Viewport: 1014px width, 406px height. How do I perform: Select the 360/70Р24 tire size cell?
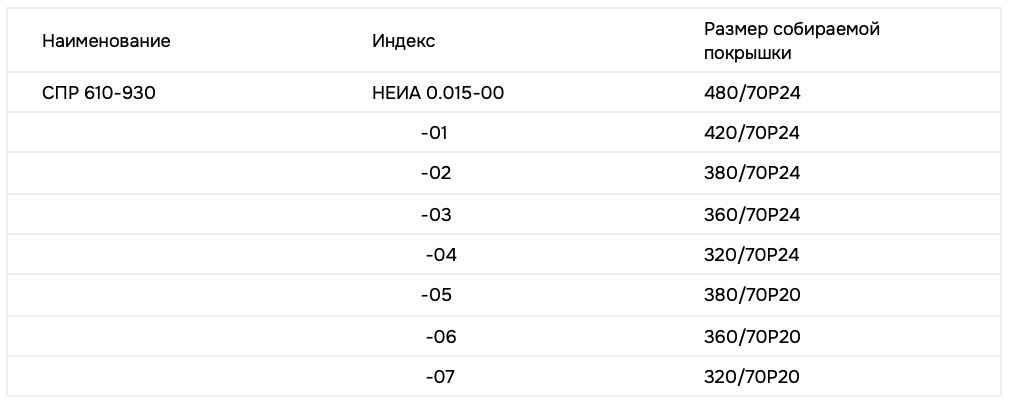(x=752, y=214)
